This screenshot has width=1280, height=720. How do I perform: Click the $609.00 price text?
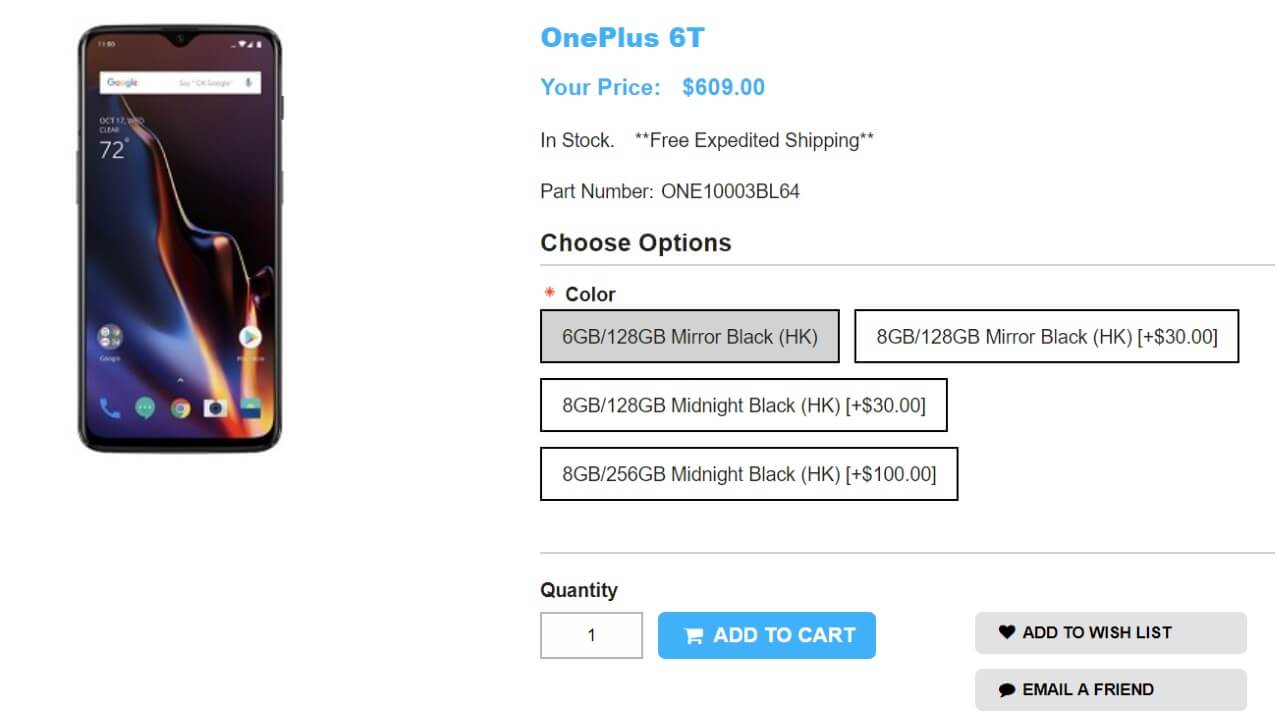723,87
